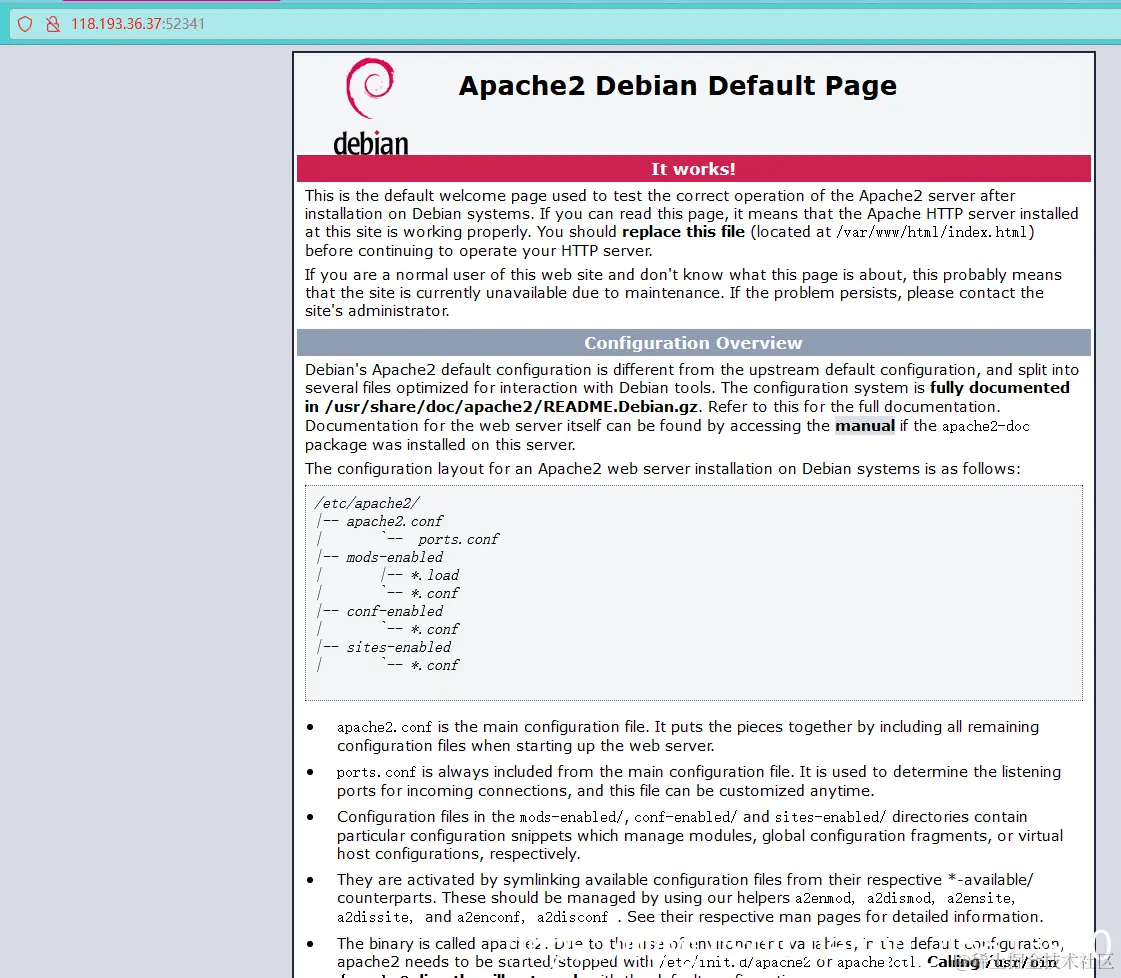Viewport: 1121px width, 978px height.
Task: Click conf-enabled line in config tree
Action: [x=395, y=611]
